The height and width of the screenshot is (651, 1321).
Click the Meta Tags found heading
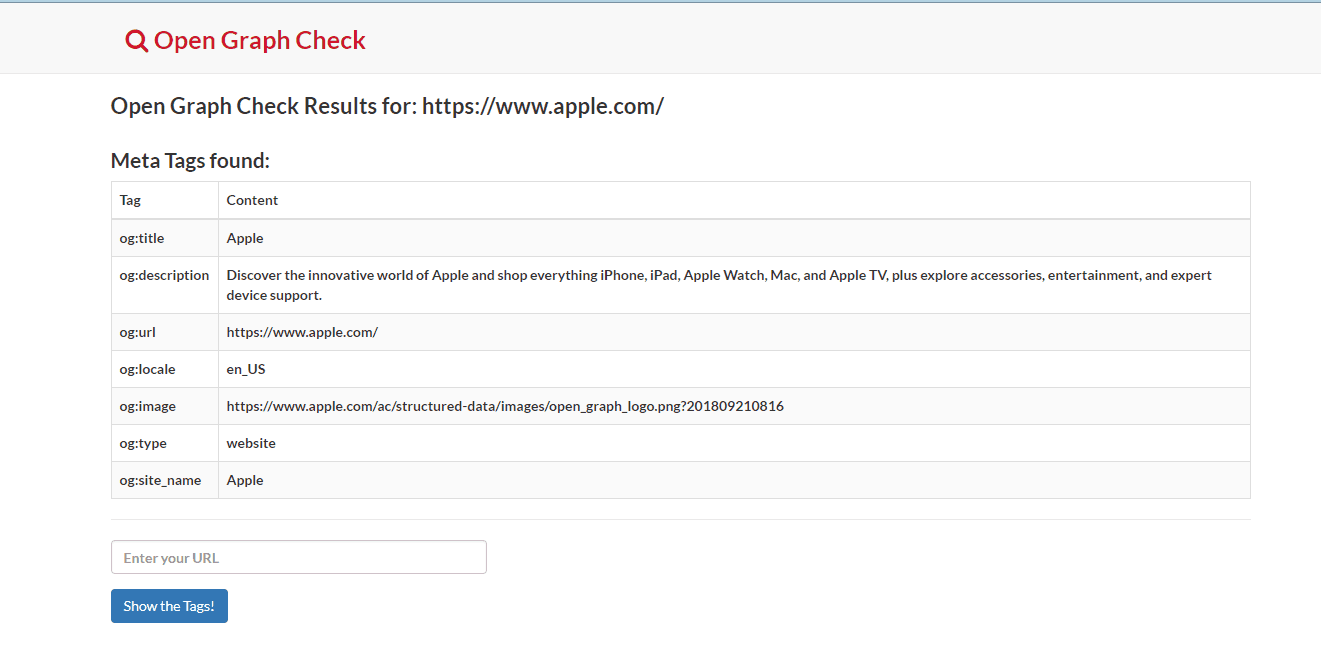pyautogui.click(x=190, y=160)
